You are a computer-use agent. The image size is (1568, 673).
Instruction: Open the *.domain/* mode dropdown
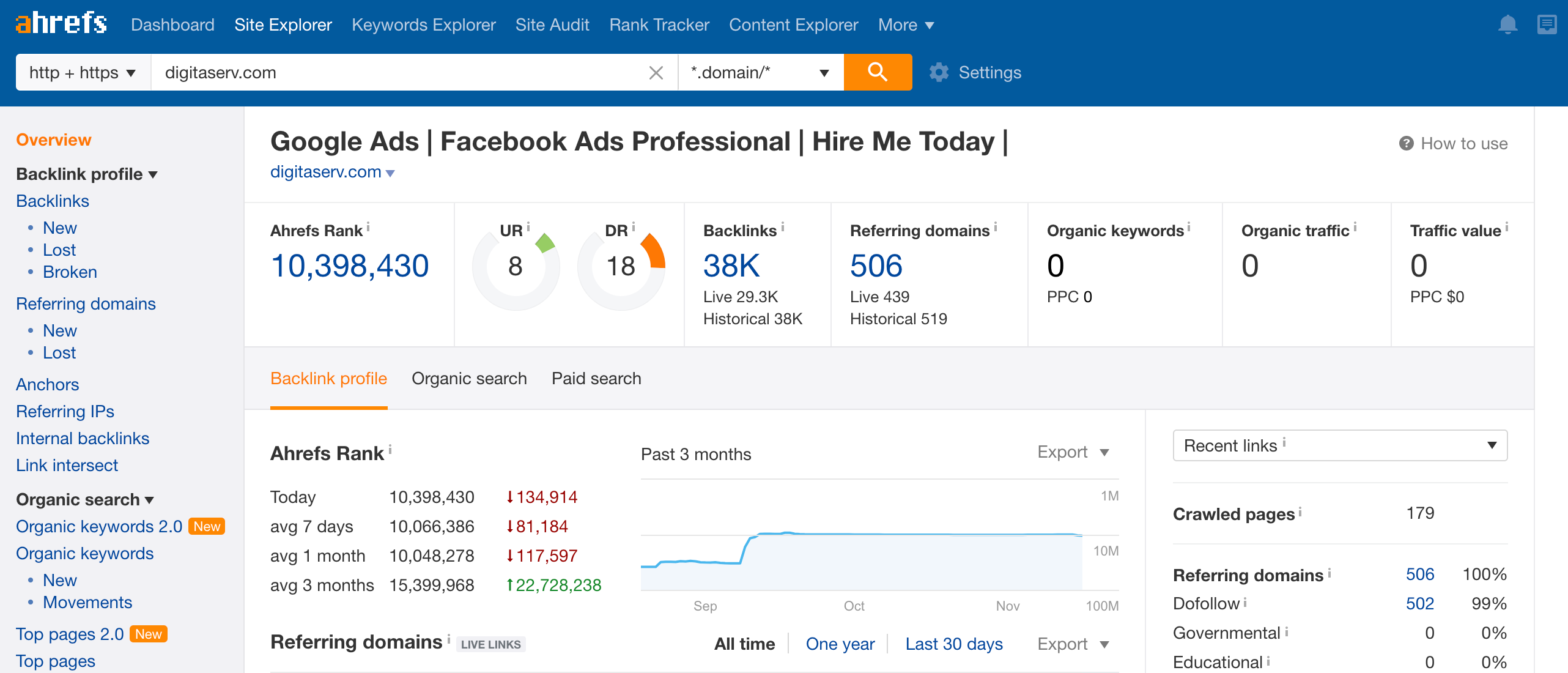coord(760,72)
